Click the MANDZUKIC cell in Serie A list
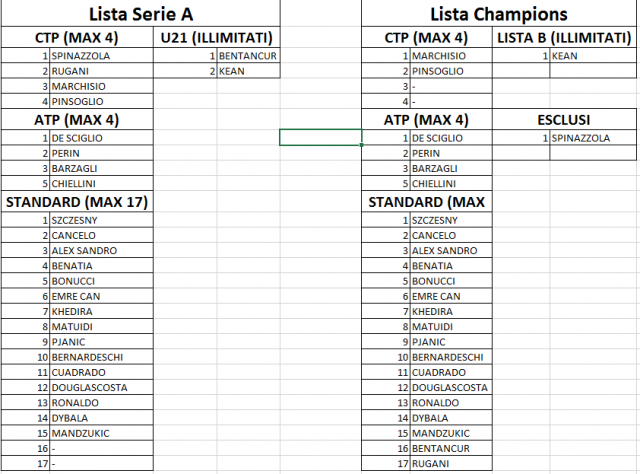The height and width of the screenshot is (474, 640). 101,433
